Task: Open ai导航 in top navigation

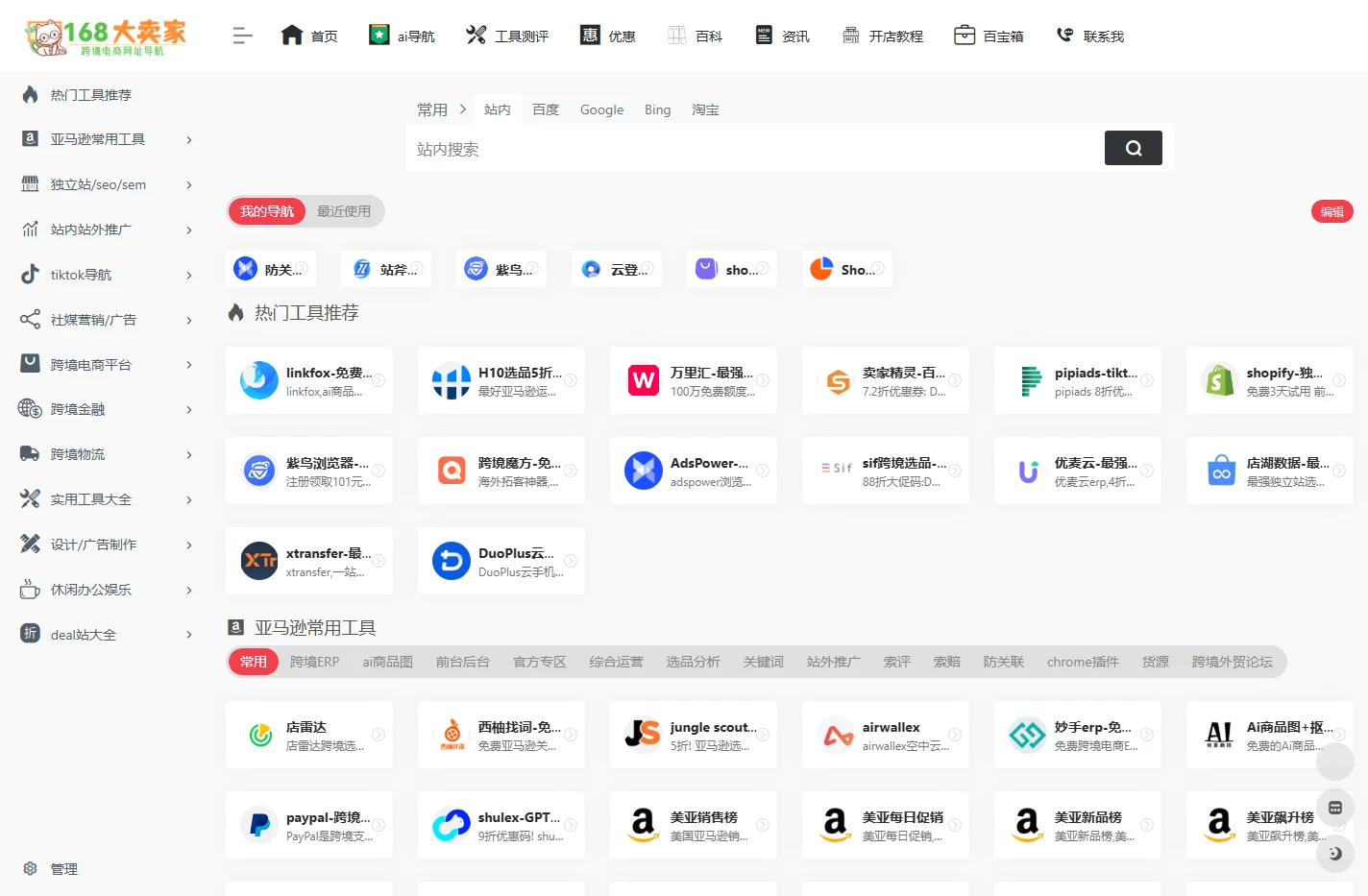Action: [x=402, y=36]
